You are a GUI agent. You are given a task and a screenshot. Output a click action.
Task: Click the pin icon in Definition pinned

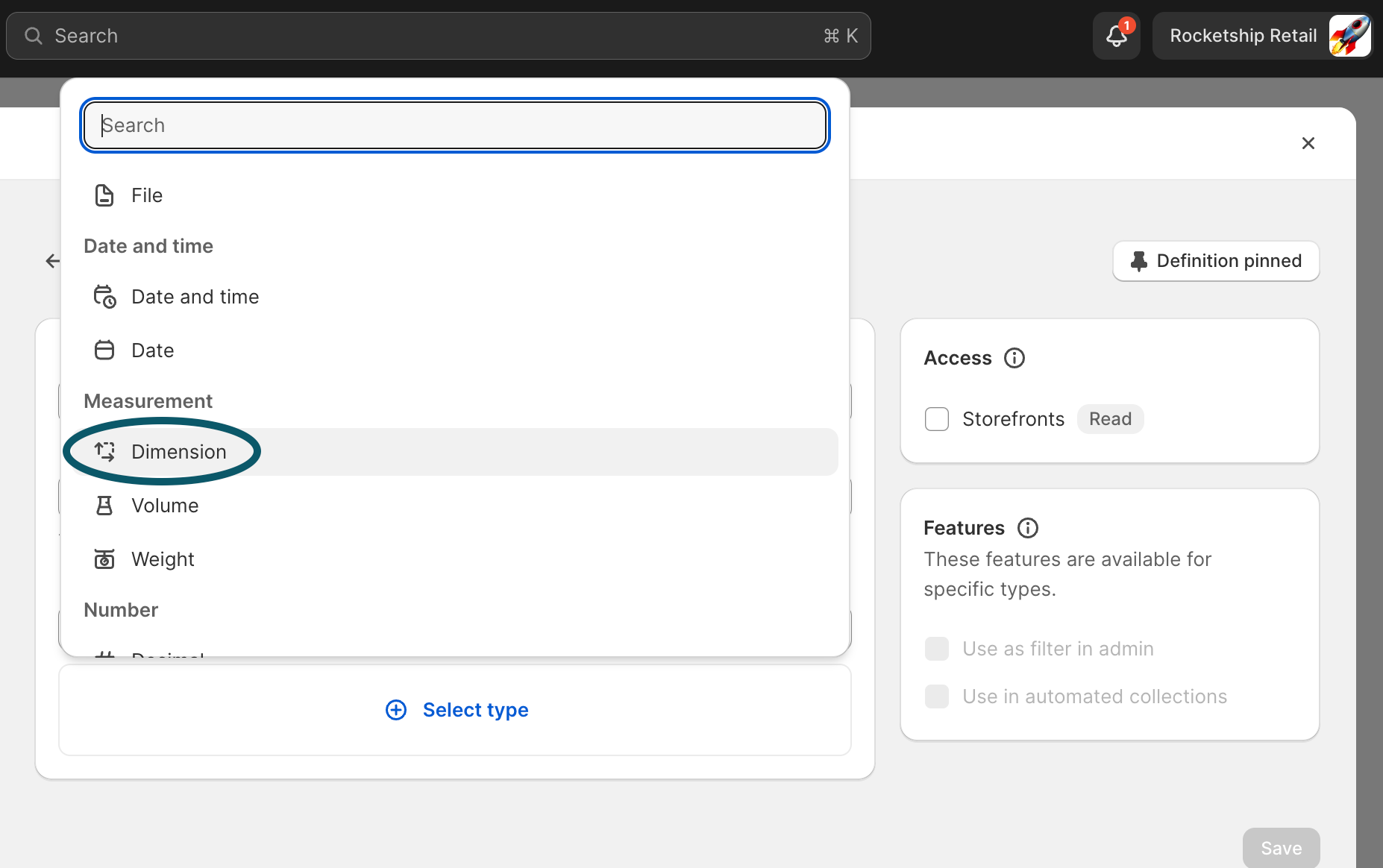(1138, 261)
